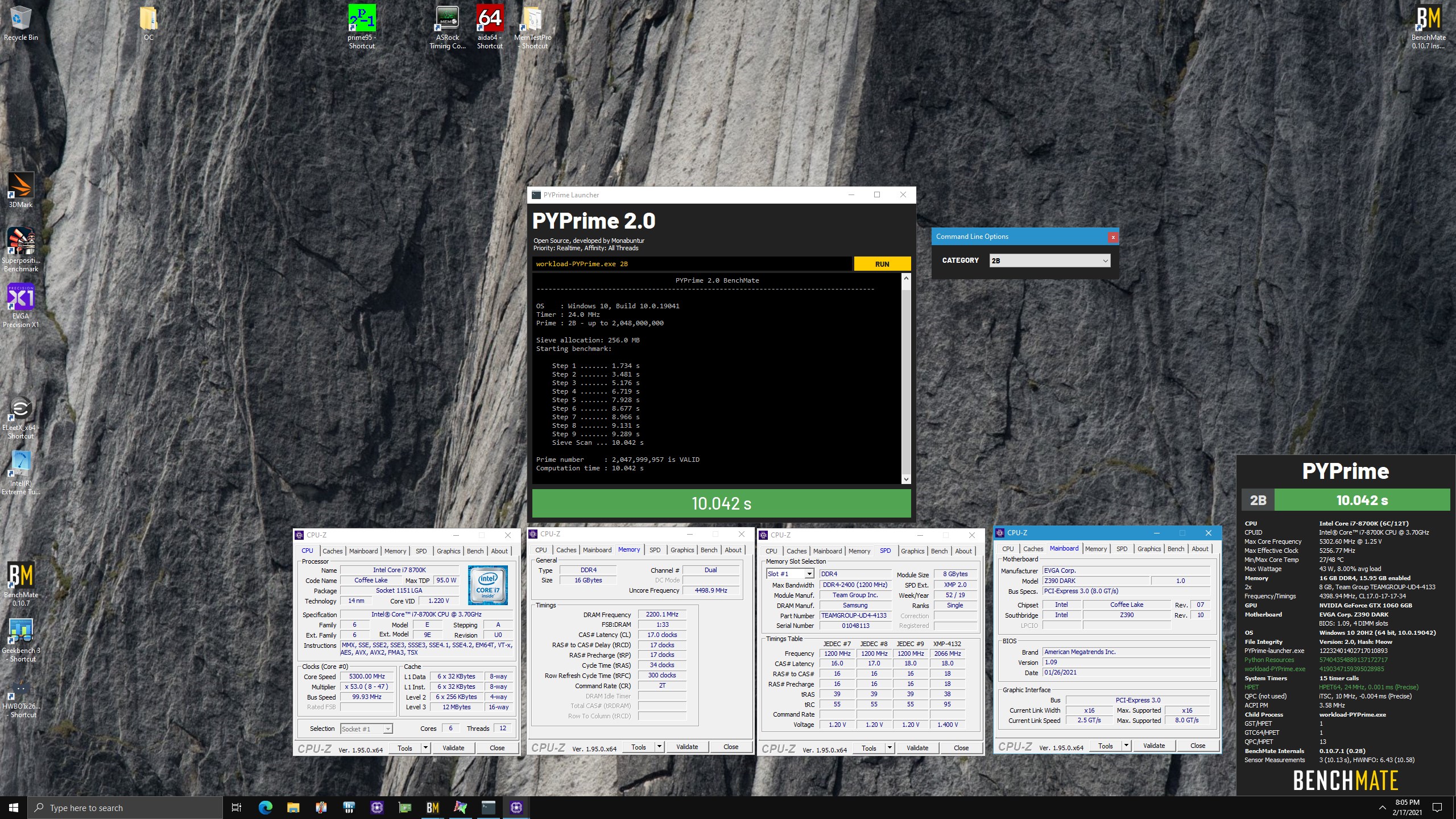The height and width of the screenshot is (819, 1456).
Task: Run the PYPrime benchmark
Action: click(882, 264)
